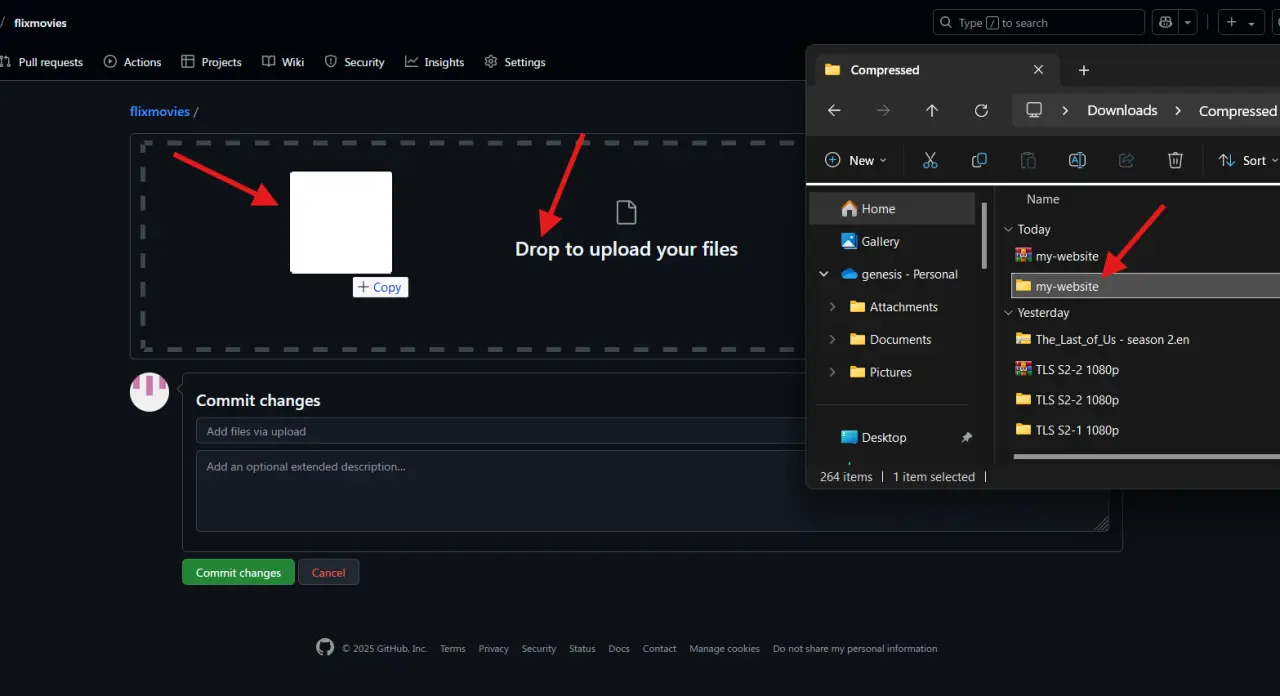
Task: Click the Commit changes green button
Action: tap(238, 572)
